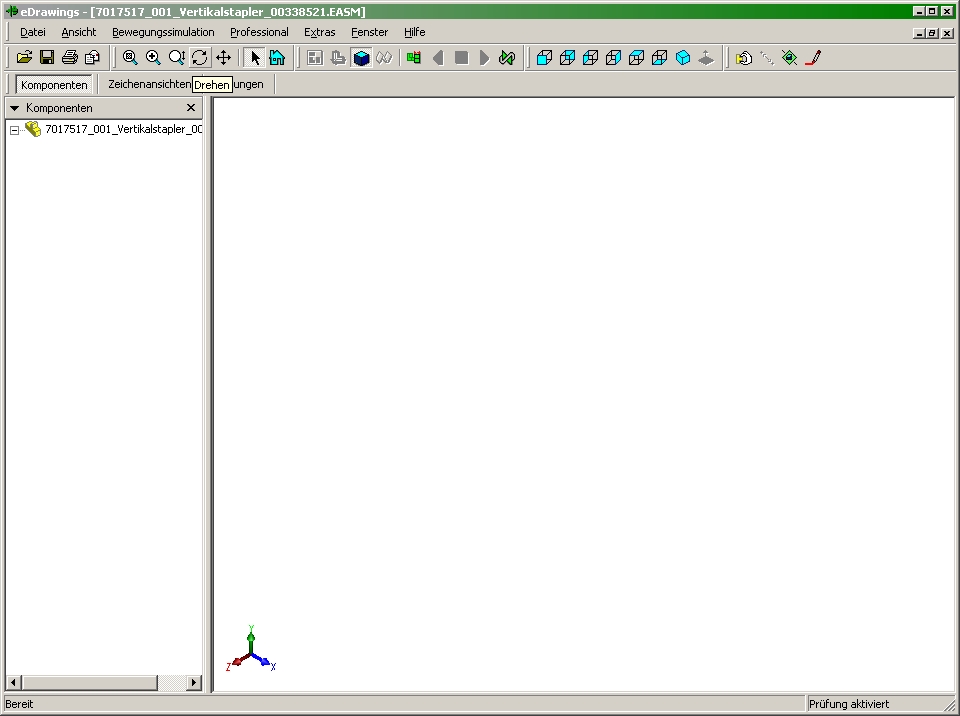
Task: Select the Zoom to Fit tool
Action: (130, 58)
